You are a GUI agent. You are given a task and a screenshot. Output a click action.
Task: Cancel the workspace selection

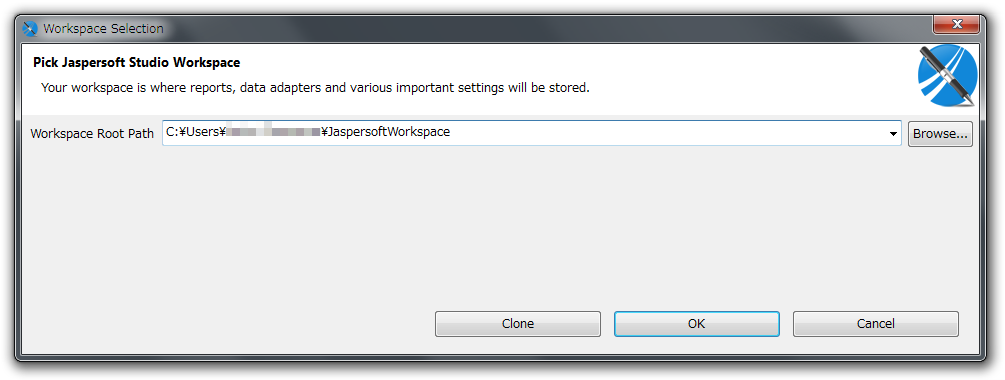tap(876, 324)
